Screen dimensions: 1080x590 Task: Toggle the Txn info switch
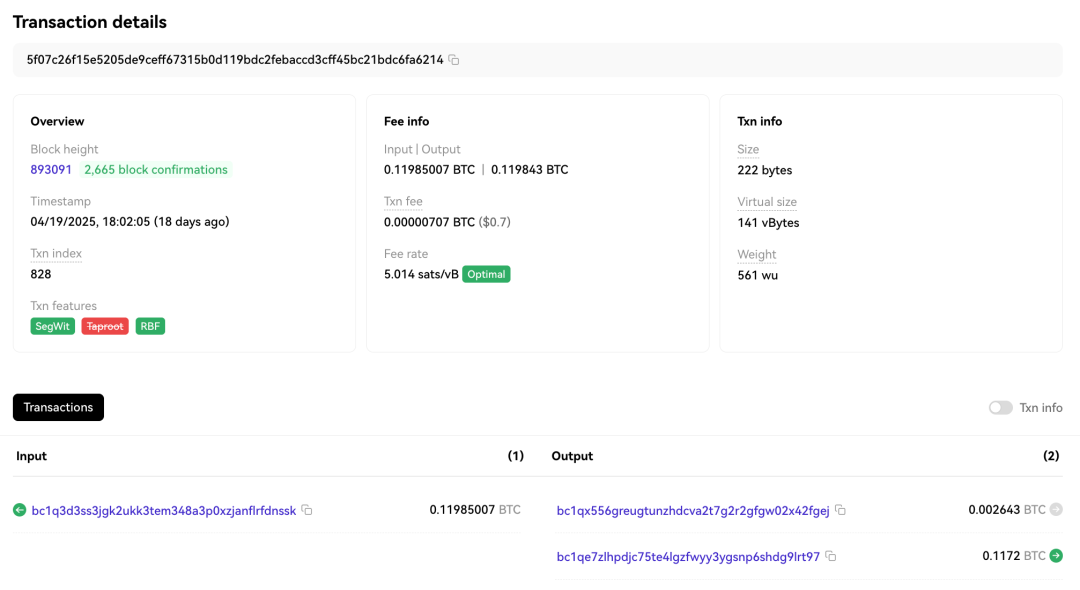[1000, 408]
